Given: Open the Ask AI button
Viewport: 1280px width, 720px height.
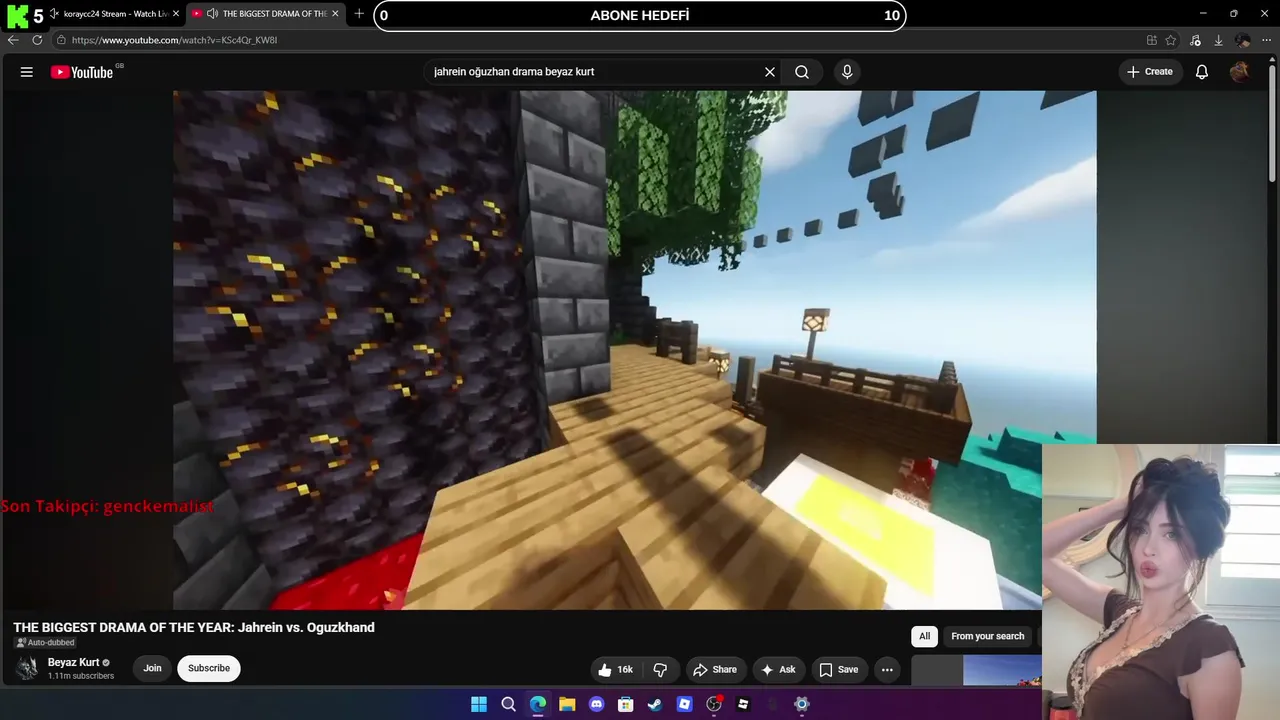Looking at the screenshot, I should click(x=778, y=670).
